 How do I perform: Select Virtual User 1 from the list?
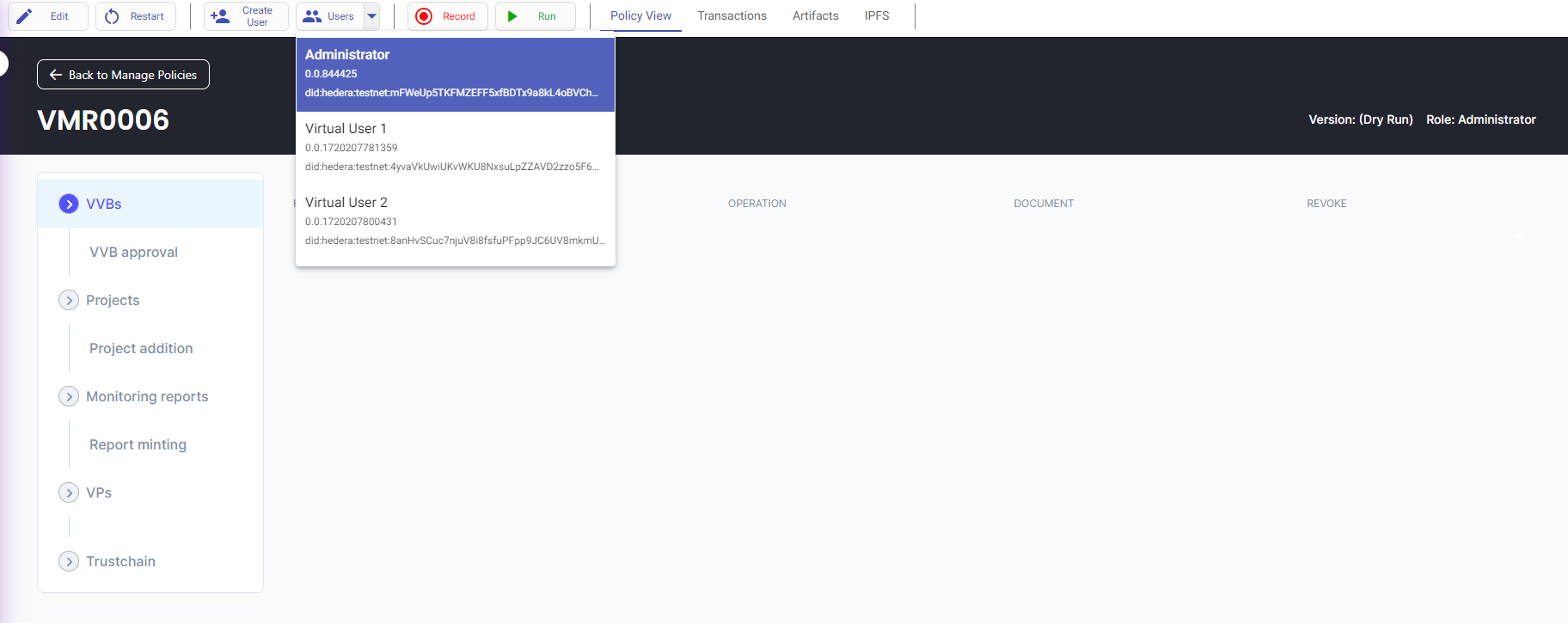[x=456, y=148]
